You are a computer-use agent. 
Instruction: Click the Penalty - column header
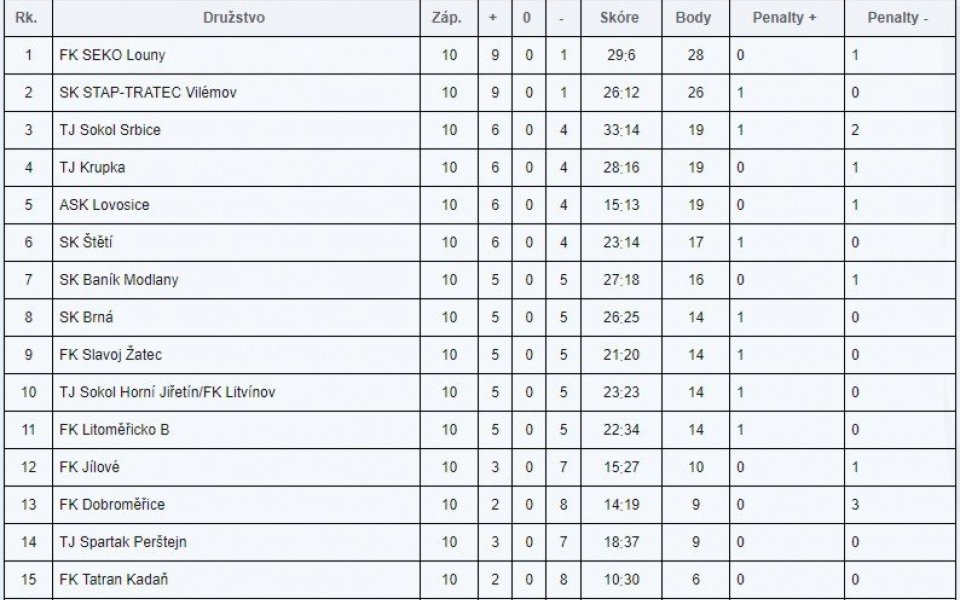(898, 18)
